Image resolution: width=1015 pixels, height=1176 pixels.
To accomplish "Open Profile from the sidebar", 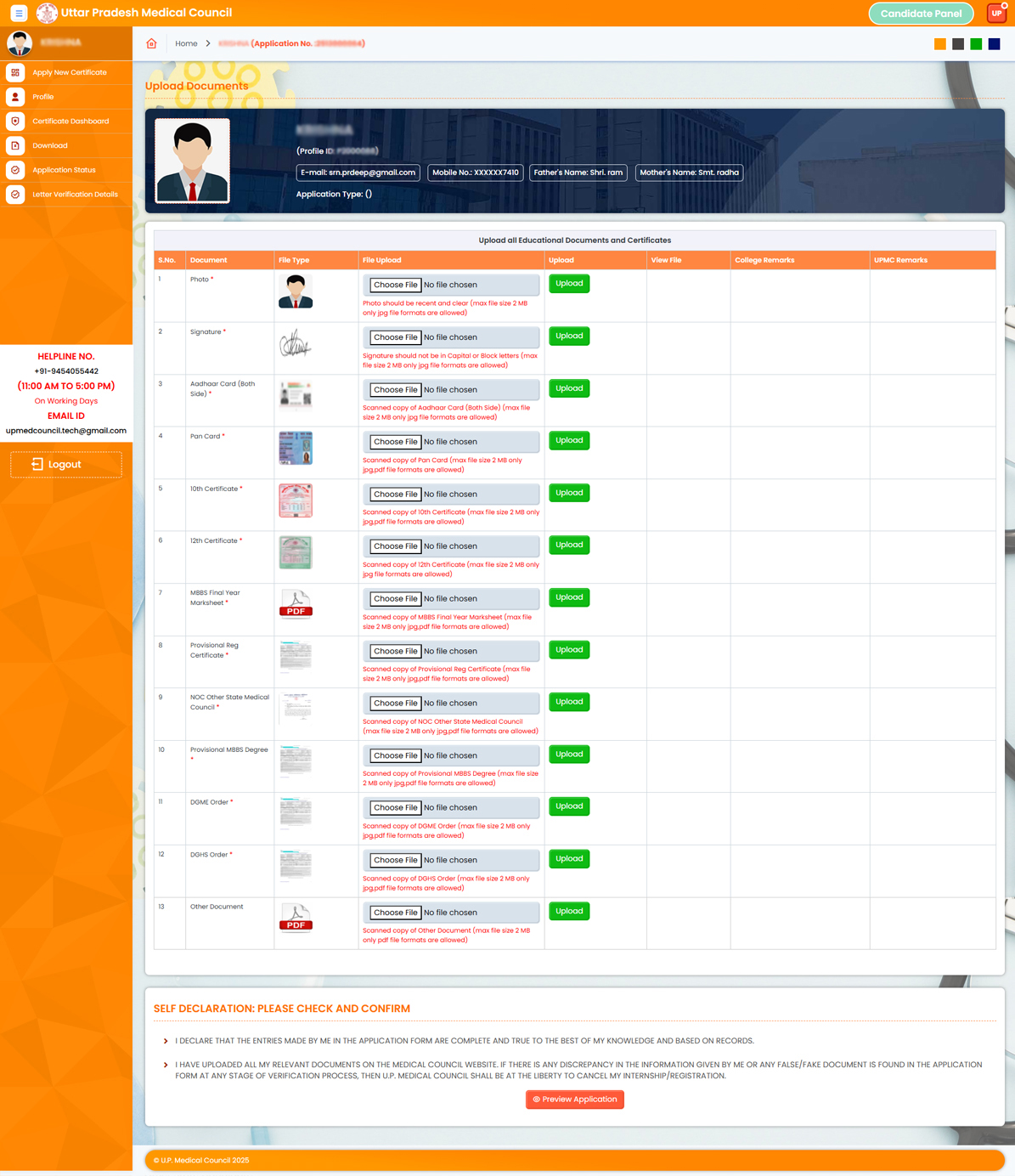I will pyautogui.click(x=43, y=97).
